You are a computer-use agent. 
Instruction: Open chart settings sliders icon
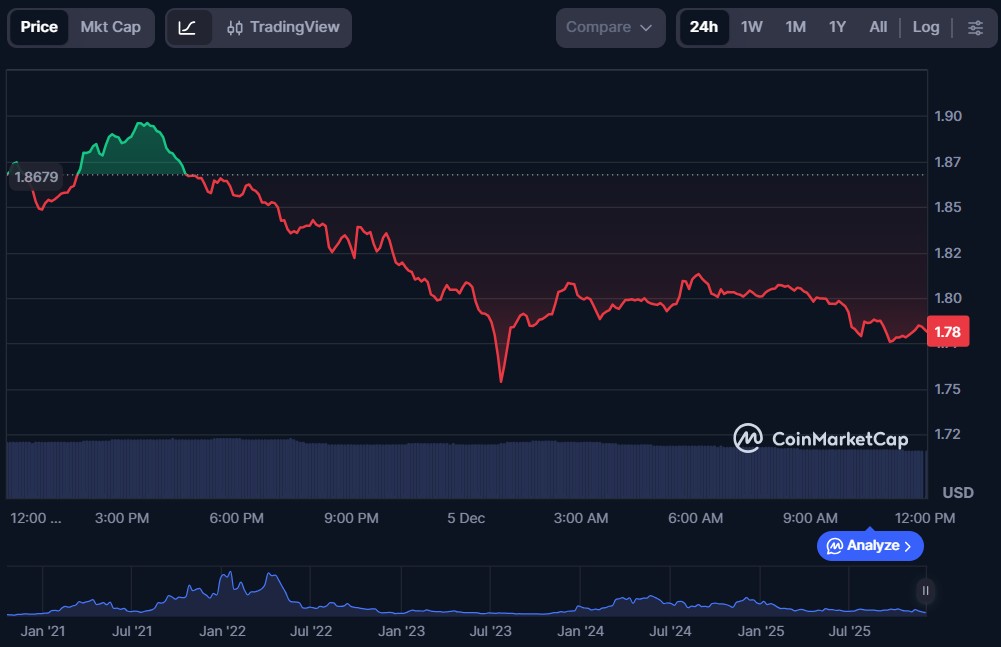tap(975, 27)
